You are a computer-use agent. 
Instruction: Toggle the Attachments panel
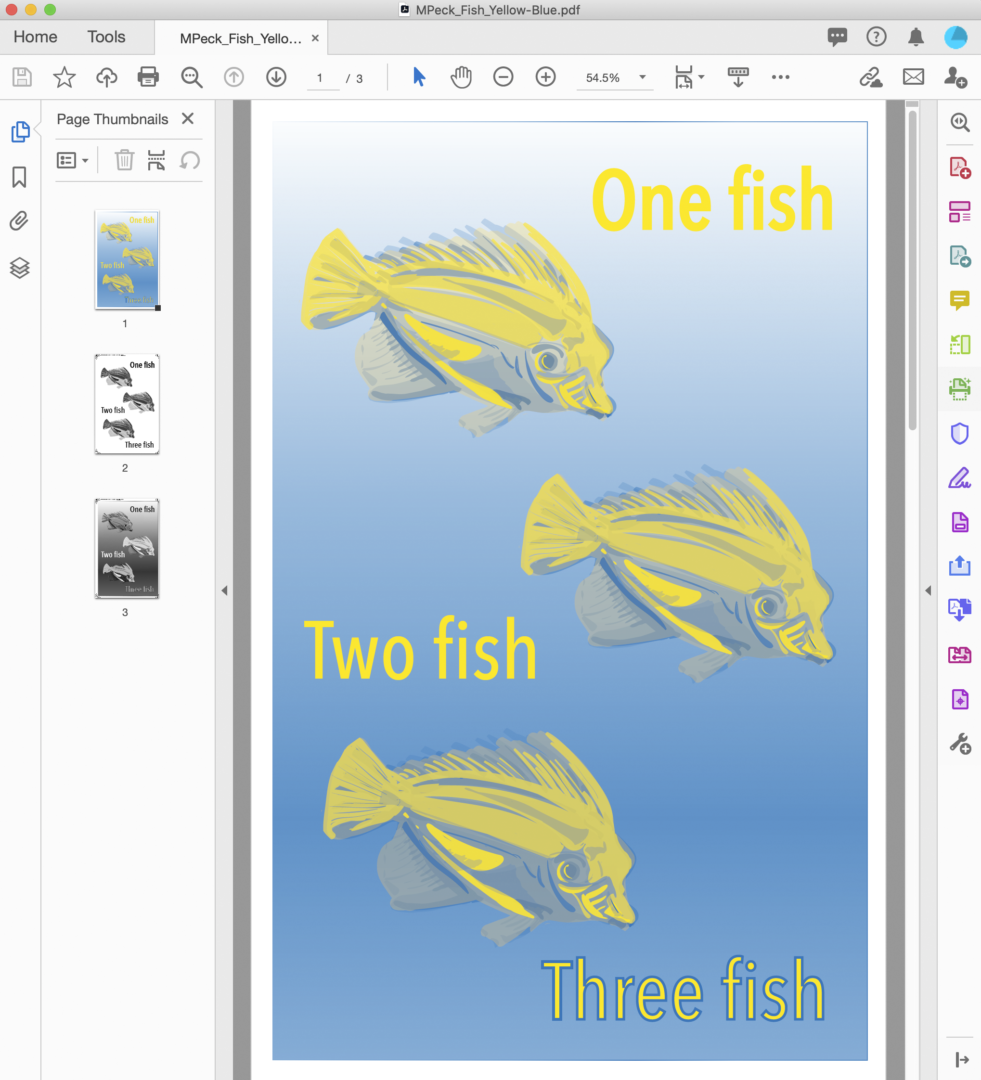coord(21,221)
